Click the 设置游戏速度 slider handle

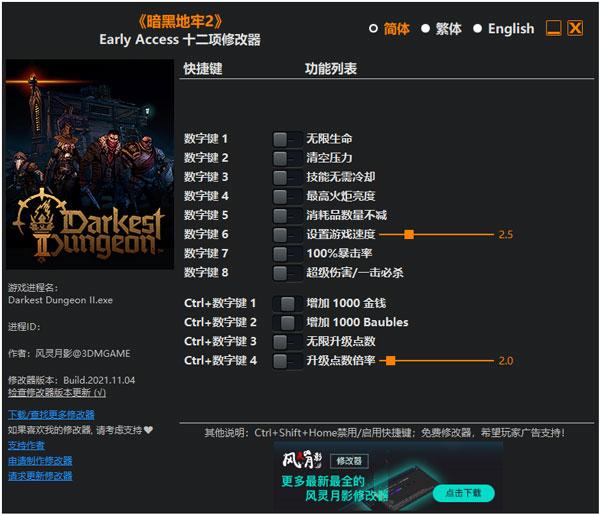(x=409, y=234)
